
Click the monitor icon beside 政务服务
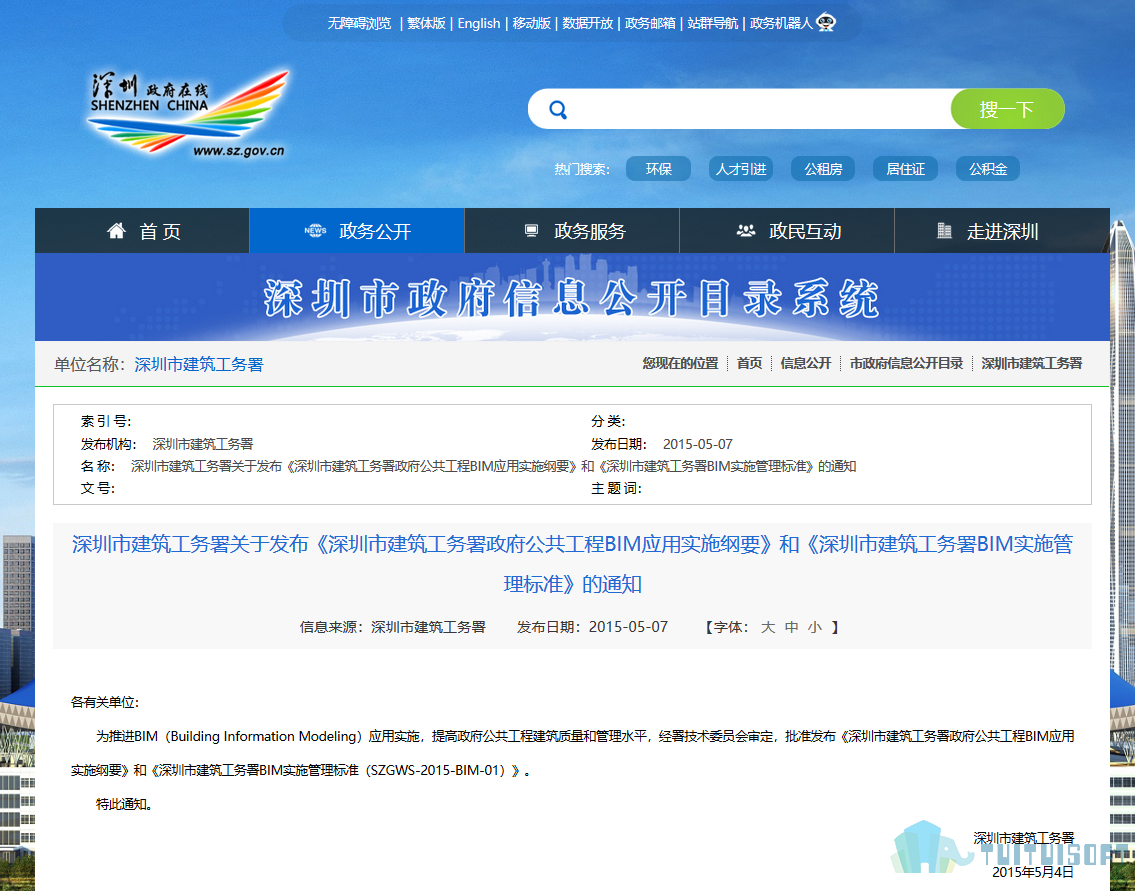point(531,231)
